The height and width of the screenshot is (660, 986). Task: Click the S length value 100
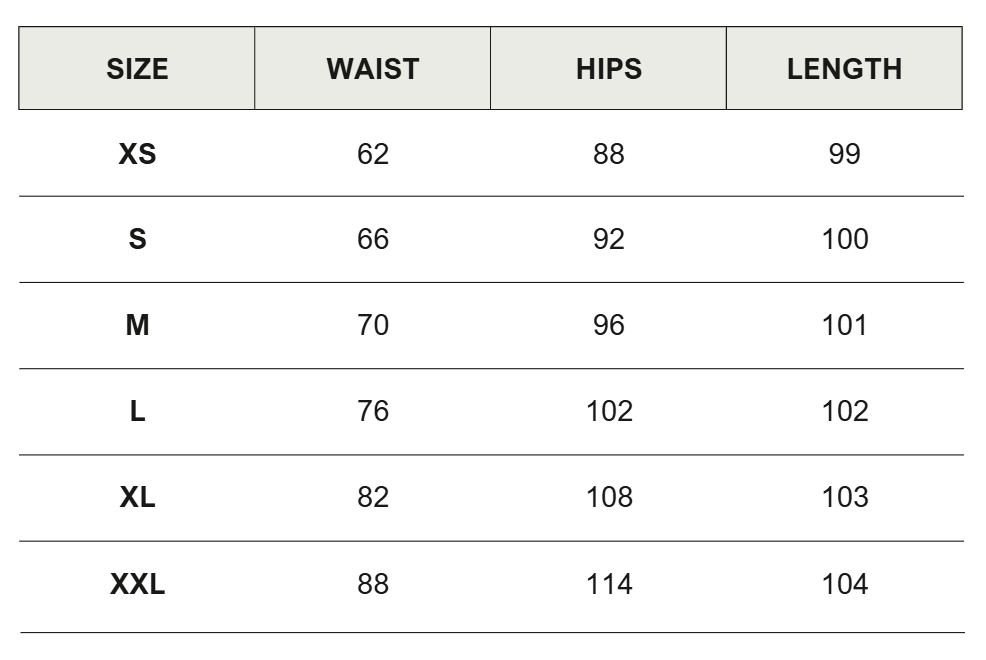pos(845,240)
